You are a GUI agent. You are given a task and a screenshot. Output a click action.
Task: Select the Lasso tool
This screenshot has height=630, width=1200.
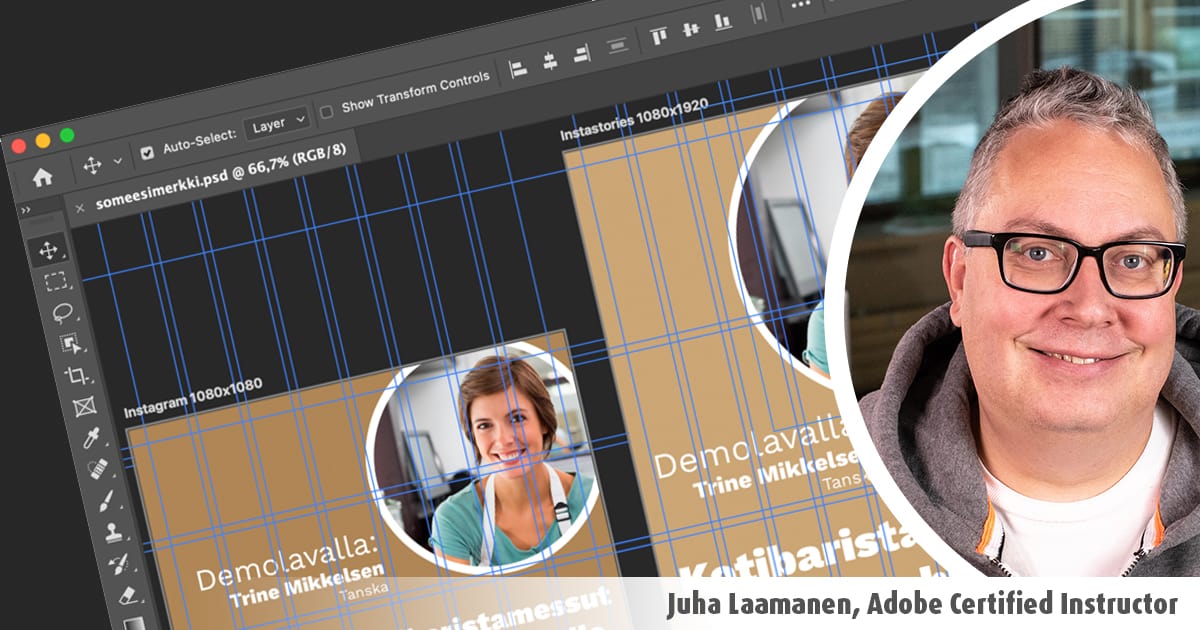click(62, 312)
